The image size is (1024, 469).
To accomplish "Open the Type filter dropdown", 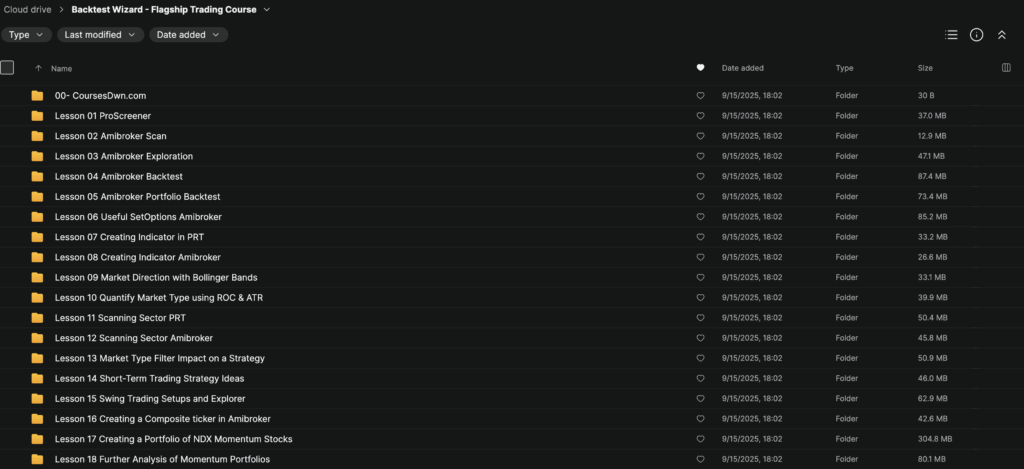I will tap(26, 34).
